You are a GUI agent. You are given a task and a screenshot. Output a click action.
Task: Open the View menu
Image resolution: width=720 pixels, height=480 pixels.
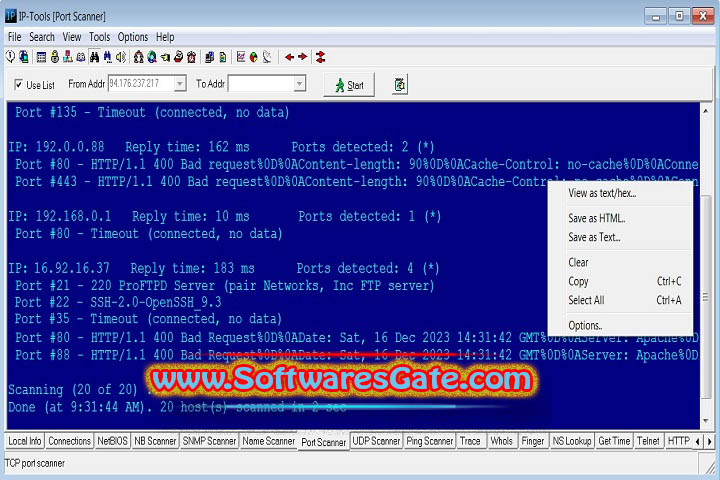[72, 37]
